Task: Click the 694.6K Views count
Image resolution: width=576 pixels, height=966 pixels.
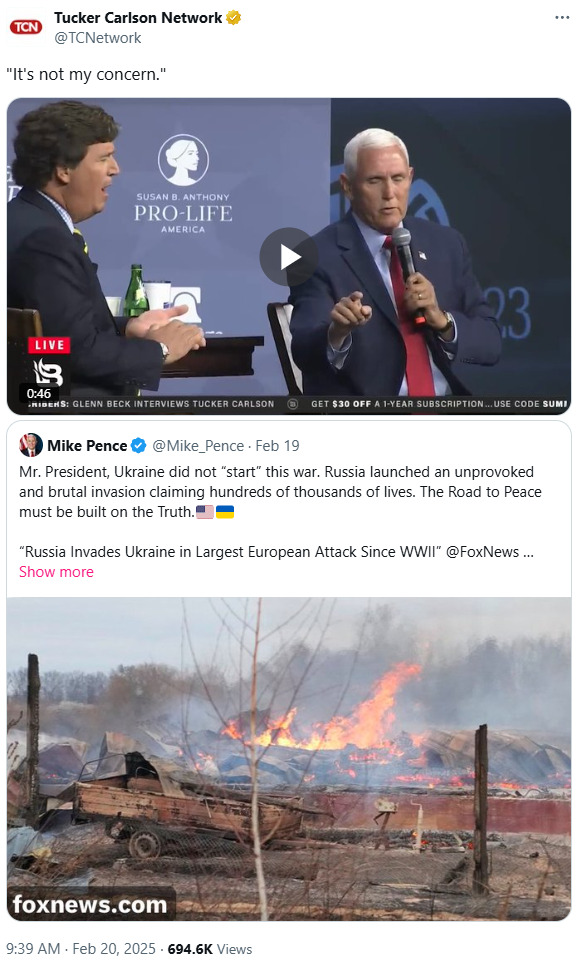Action: 209,949
